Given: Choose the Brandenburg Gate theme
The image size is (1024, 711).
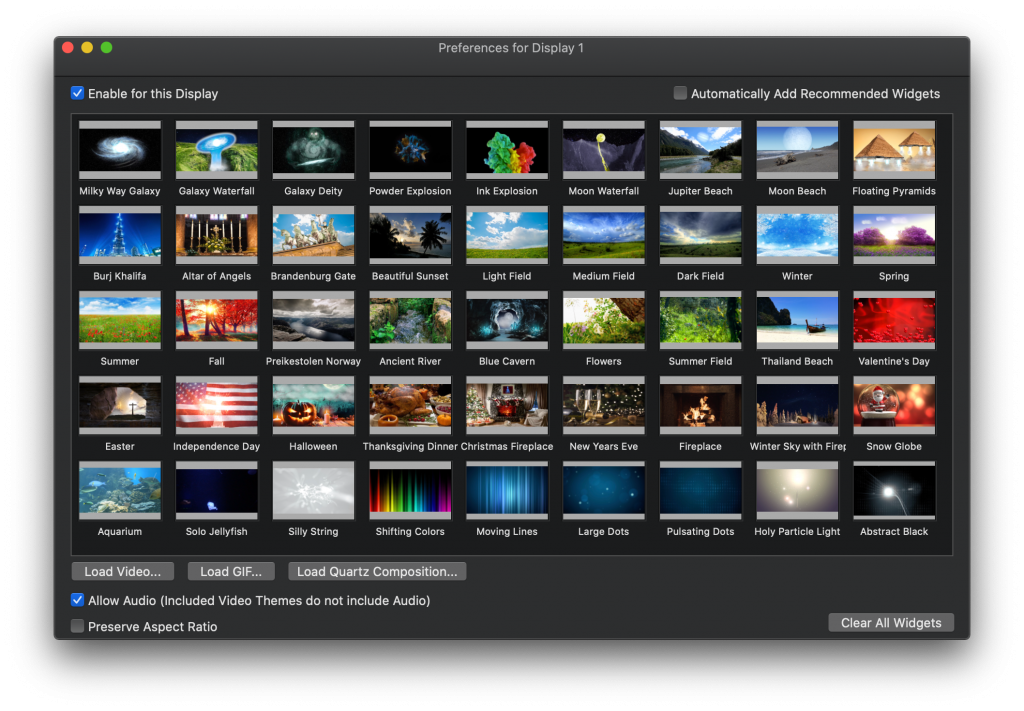Looking at the screenshot, I should [313, 235].
